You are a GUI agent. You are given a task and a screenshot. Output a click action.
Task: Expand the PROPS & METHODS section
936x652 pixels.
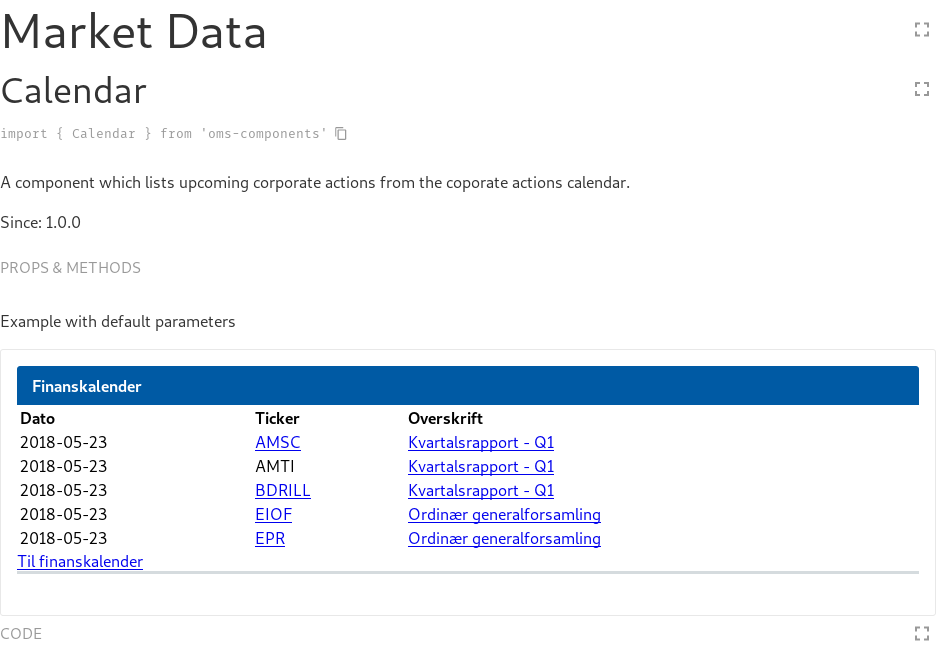tap(70, 267)
